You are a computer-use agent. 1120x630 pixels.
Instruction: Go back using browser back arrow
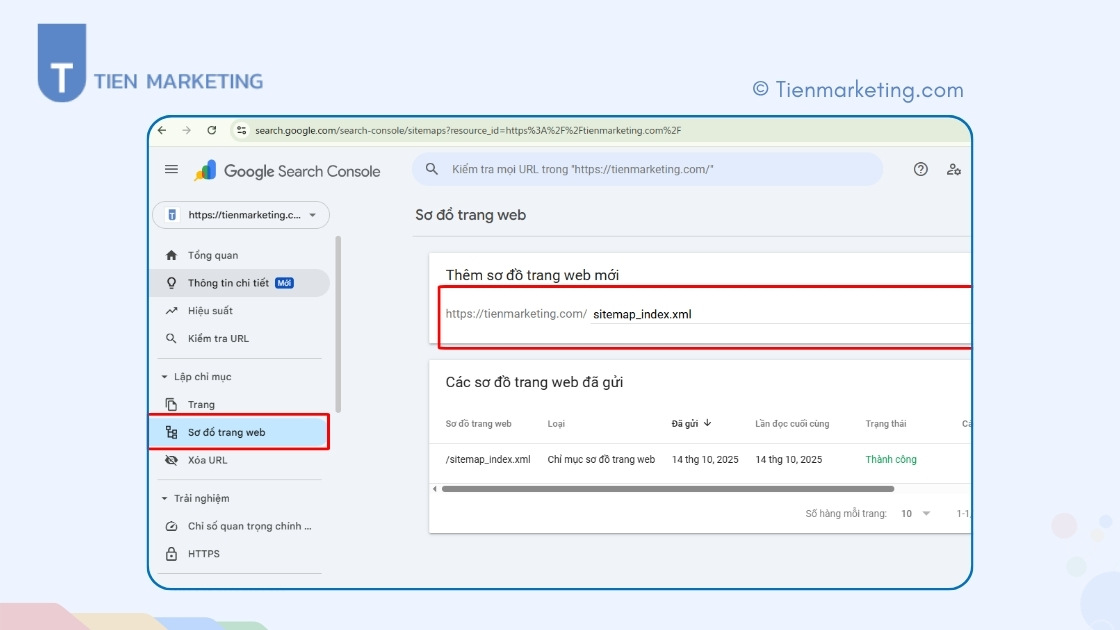click(164, 130)
